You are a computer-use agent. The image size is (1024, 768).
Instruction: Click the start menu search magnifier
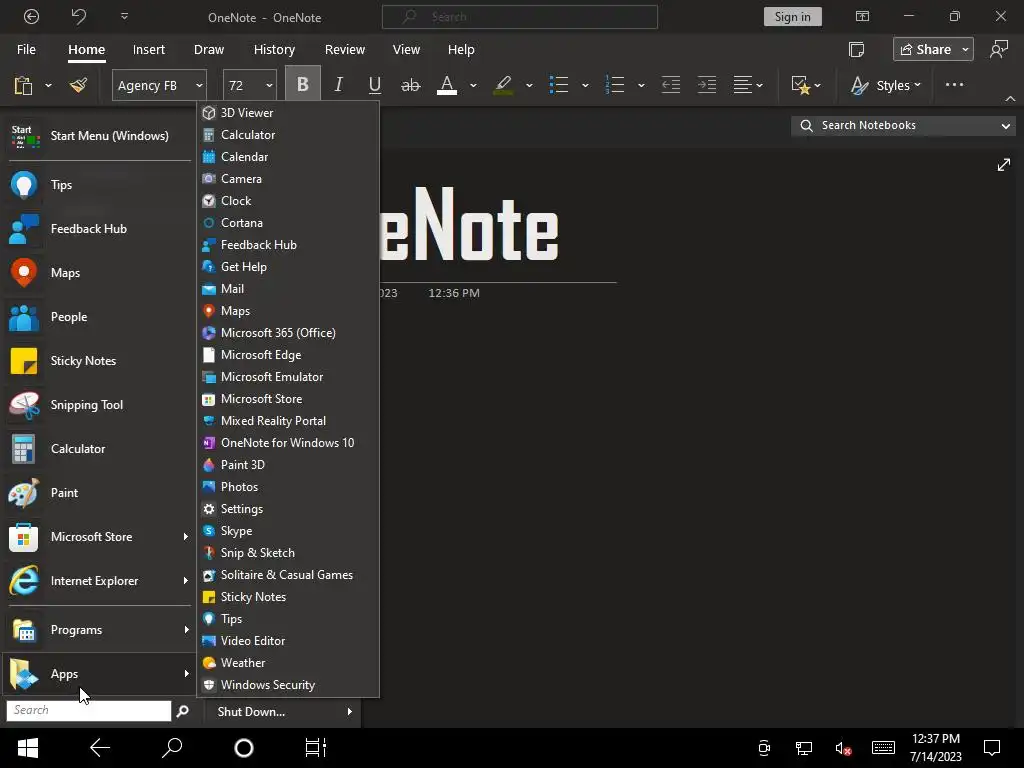coord(182,711)
